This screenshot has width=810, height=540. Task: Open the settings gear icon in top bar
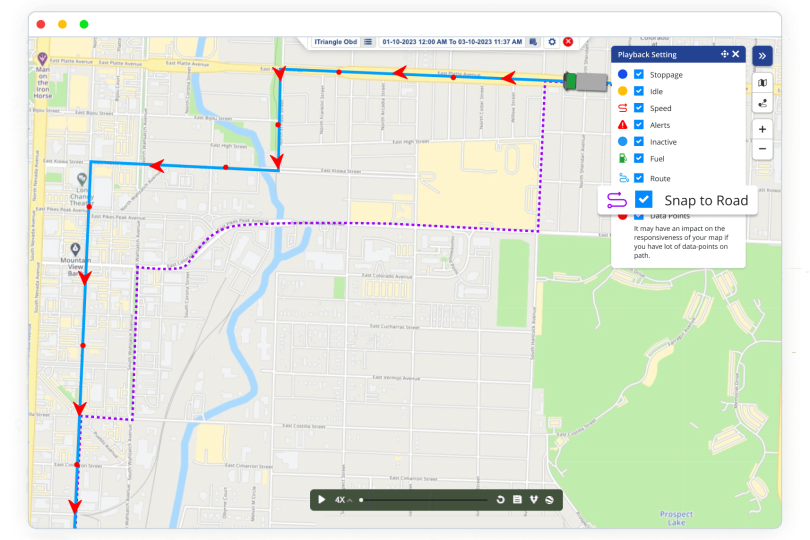click(551, 41)
